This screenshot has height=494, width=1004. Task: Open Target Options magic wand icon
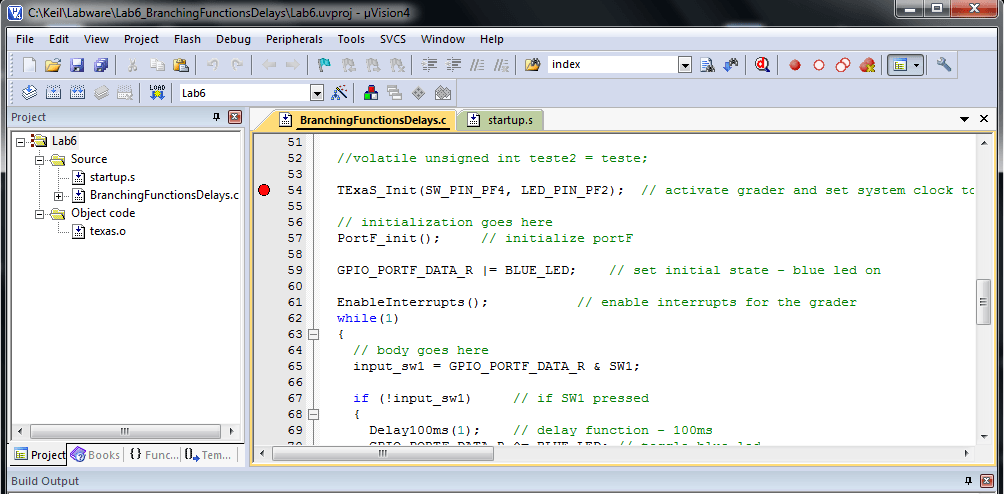[x=339, y=93]
